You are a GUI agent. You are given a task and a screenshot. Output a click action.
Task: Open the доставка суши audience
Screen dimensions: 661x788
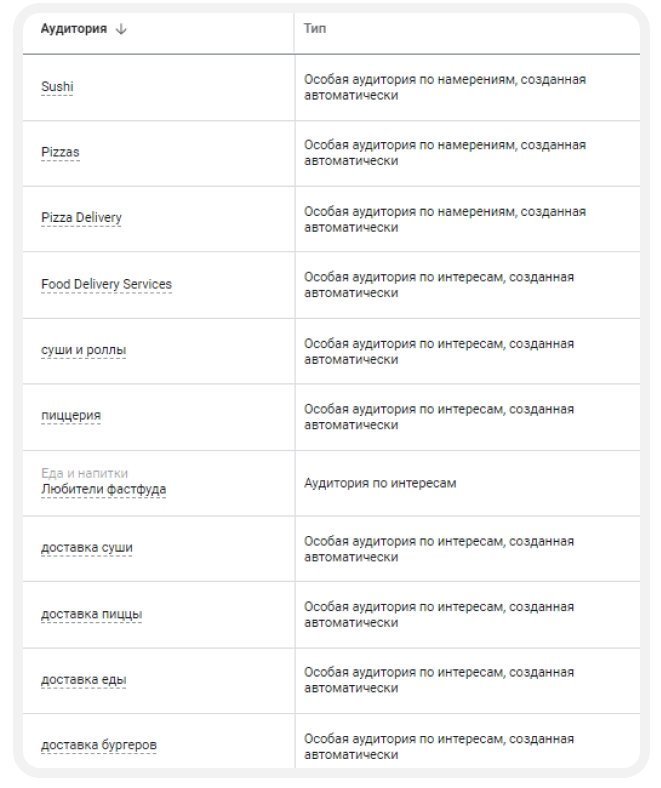[86, 547]
